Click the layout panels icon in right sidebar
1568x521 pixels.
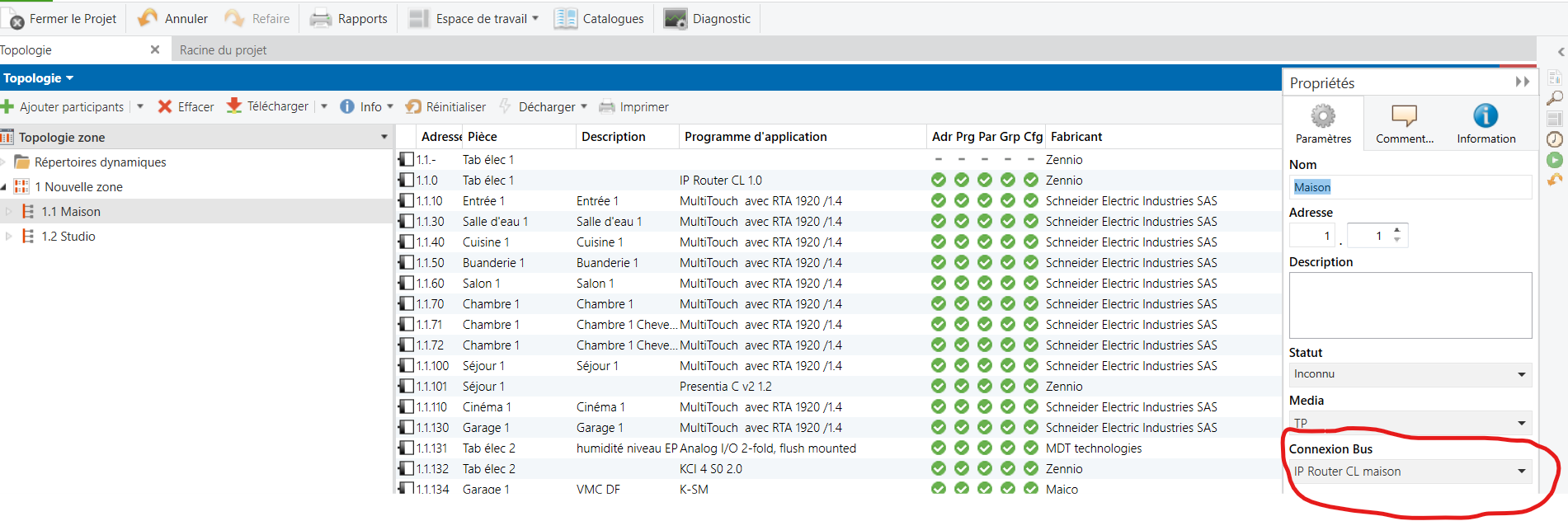click(x=1555, y=119)
